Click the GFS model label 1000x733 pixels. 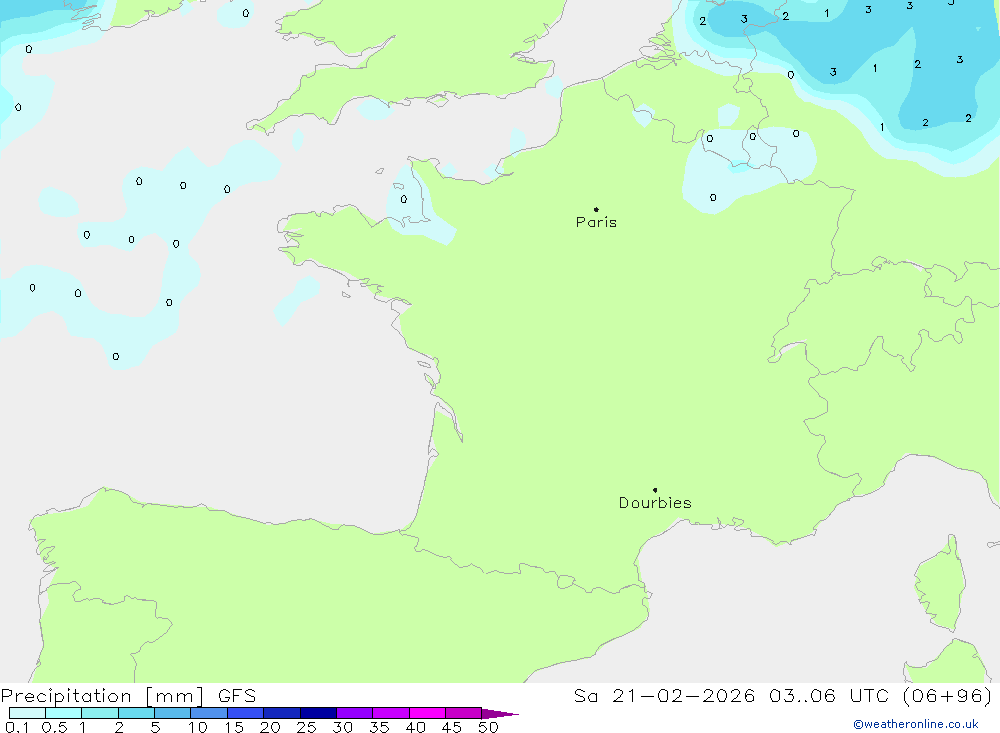click(x=237, y=696)
